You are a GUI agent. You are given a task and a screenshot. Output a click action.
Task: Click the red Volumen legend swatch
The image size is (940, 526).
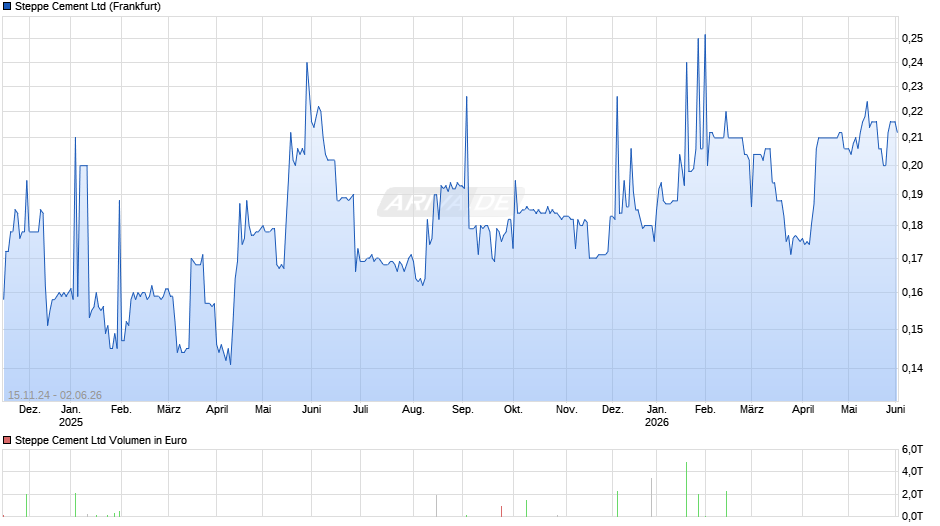click(7, 440)
